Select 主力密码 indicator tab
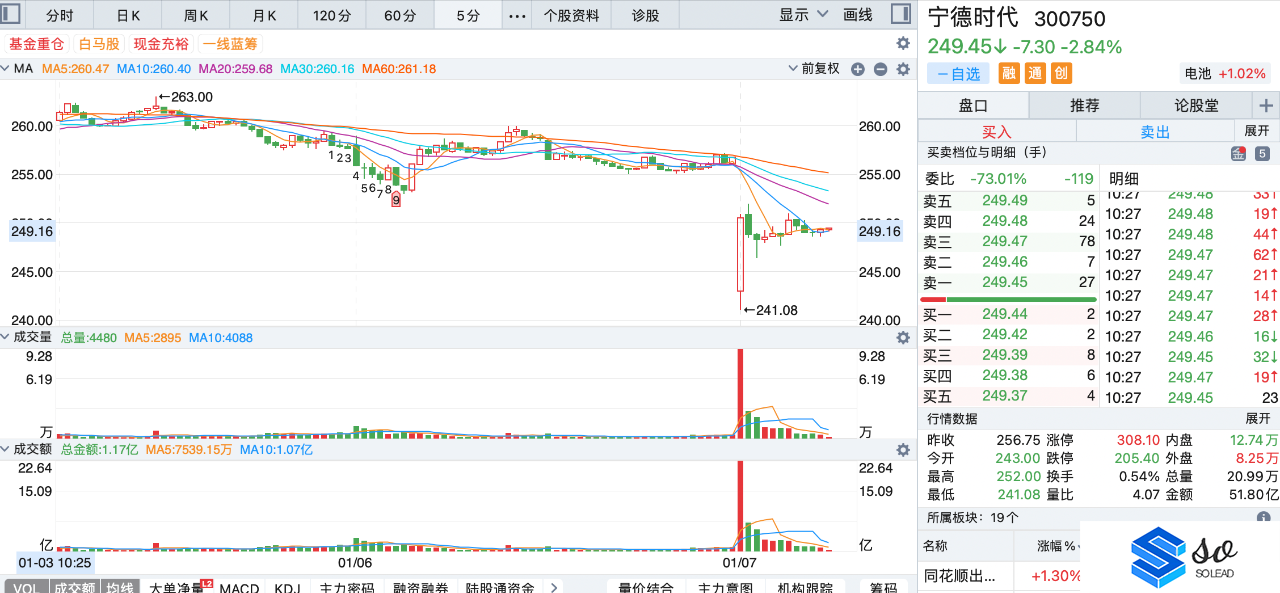 (346, 588)
